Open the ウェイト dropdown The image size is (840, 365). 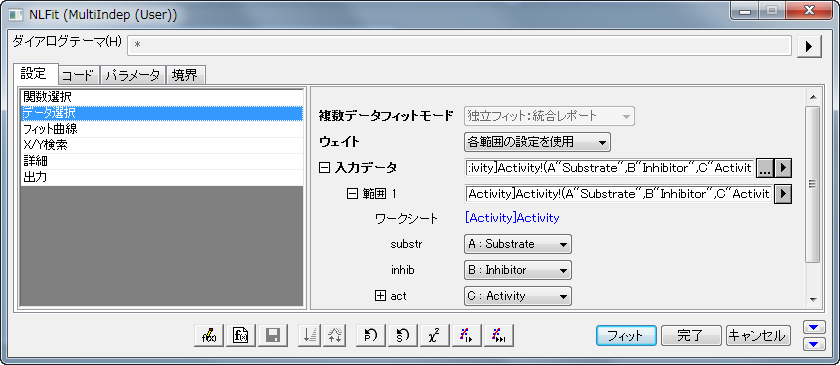coord(537,142)
